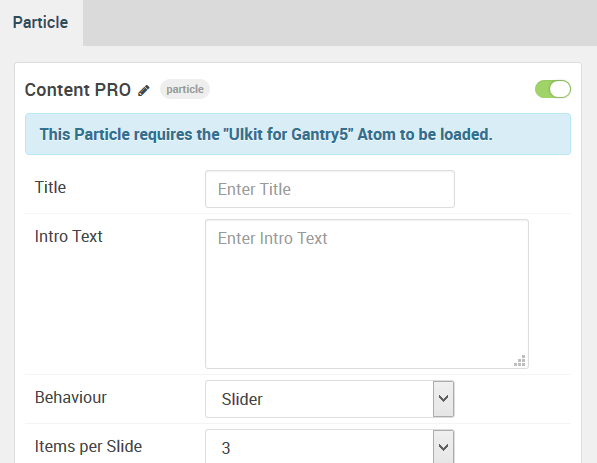Click the Content PRO heading text
Image resolution: width=597 pixels, height=463 pixels.
pos(78,90)
